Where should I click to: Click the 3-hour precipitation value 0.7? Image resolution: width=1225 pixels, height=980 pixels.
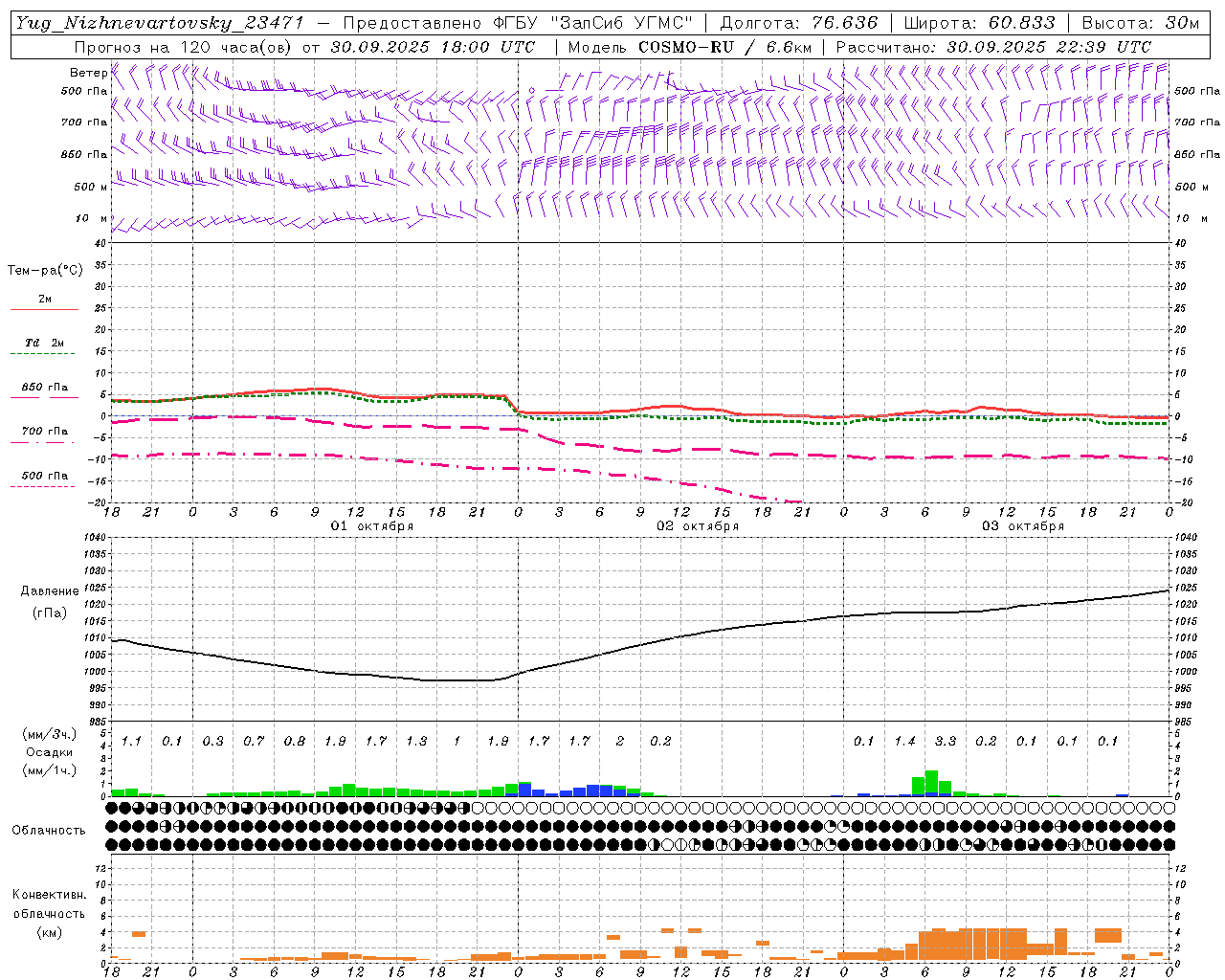coord(254,742)
